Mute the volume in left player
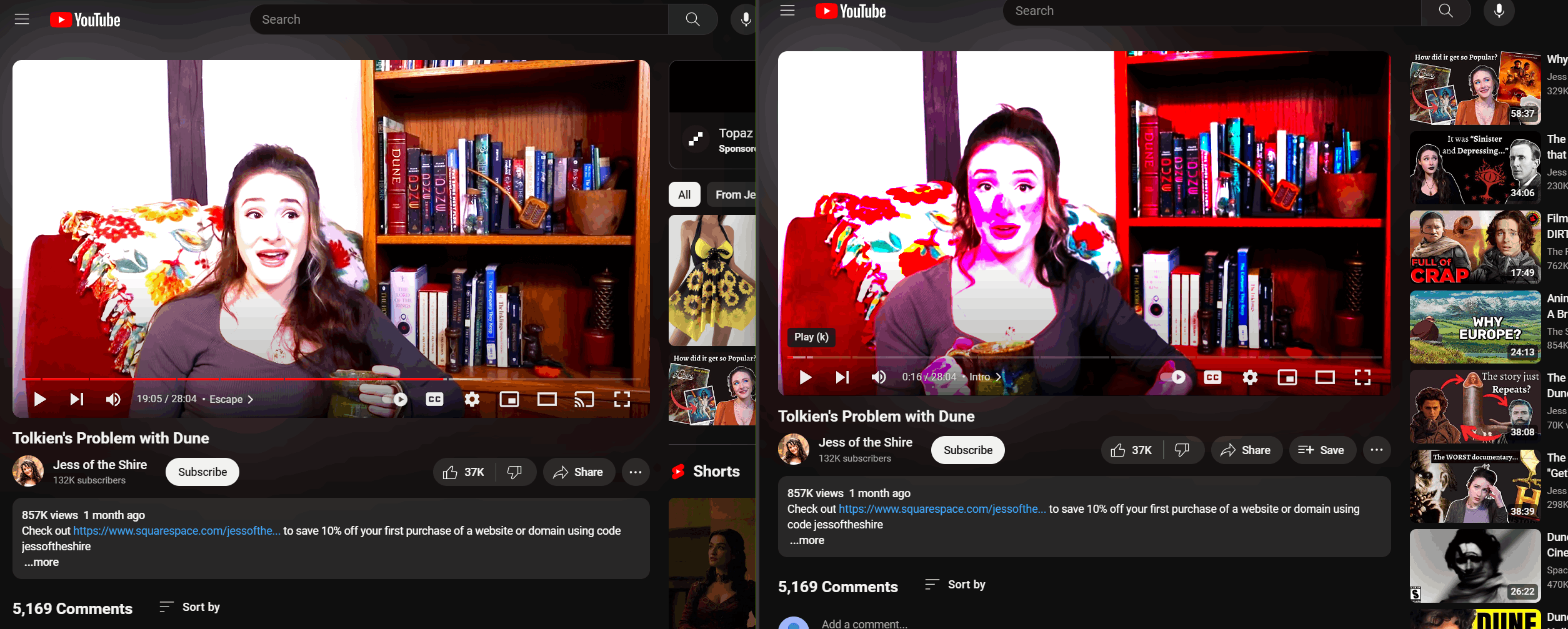The width and height of the screenshot is (1568, 629). 113,399
